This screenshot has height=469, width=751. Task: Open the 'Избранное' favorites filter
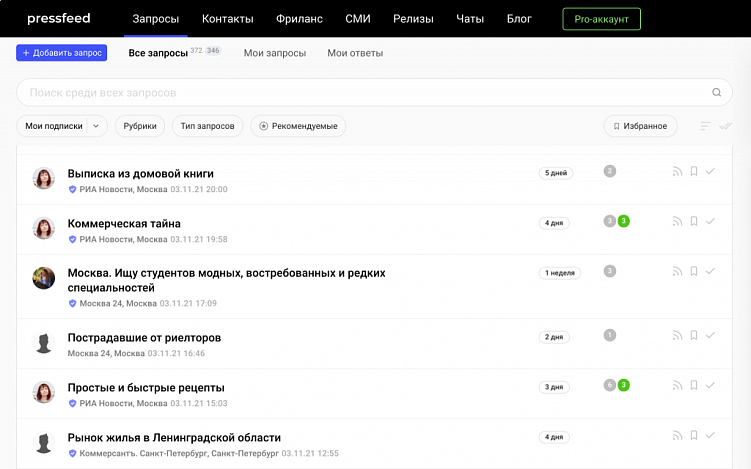(x=640, y=126)
